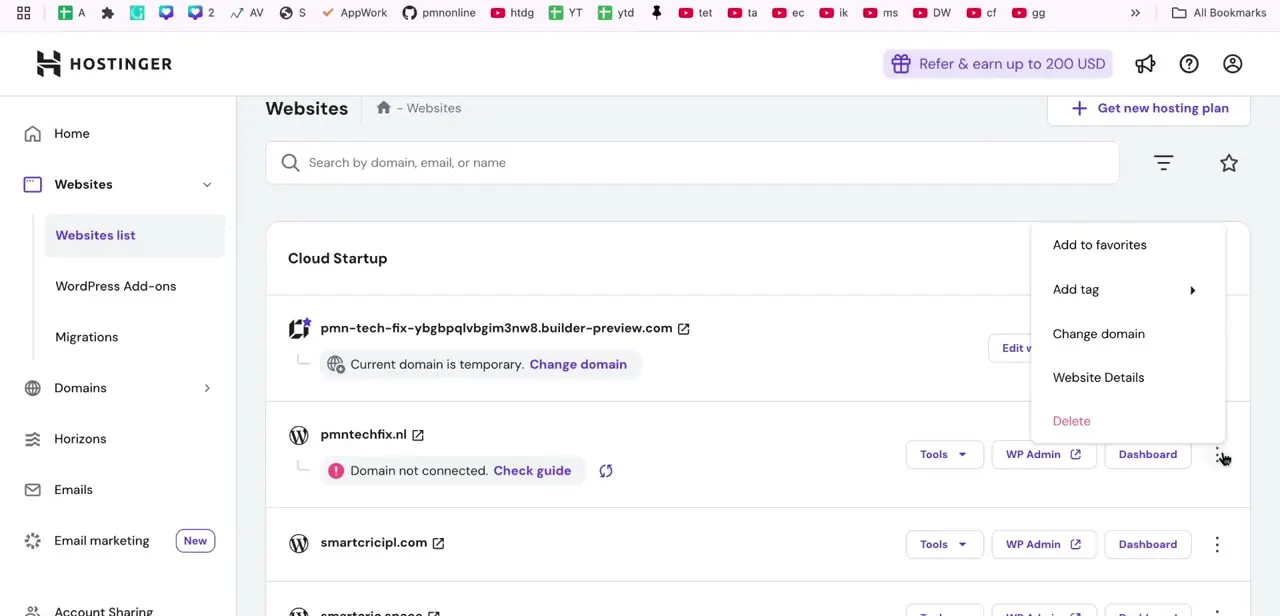
Task: Open Tools dropdown for pmntechfix.nl
Action: tap(944, 455)
